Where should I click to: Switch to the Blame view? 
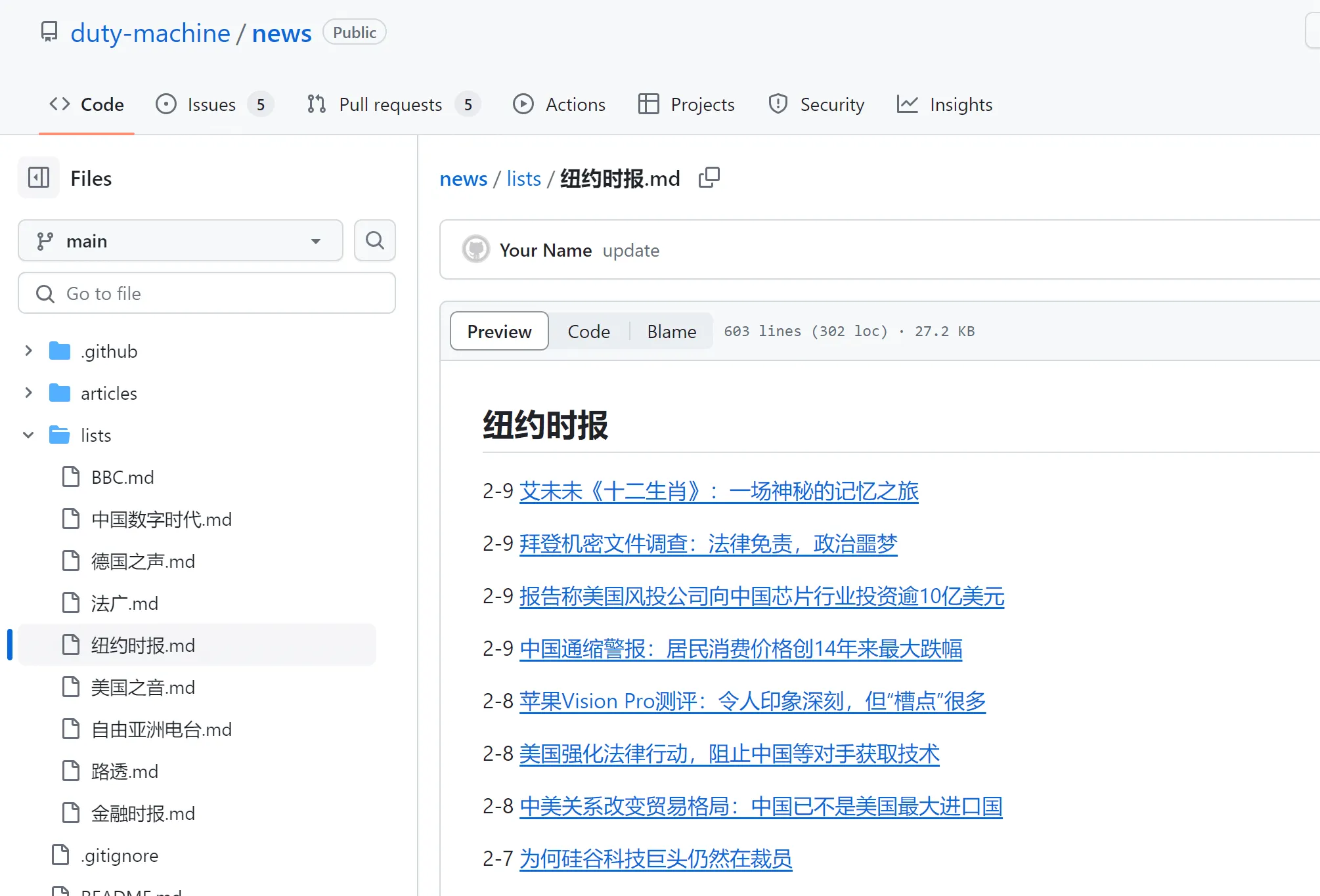[671, 331]
